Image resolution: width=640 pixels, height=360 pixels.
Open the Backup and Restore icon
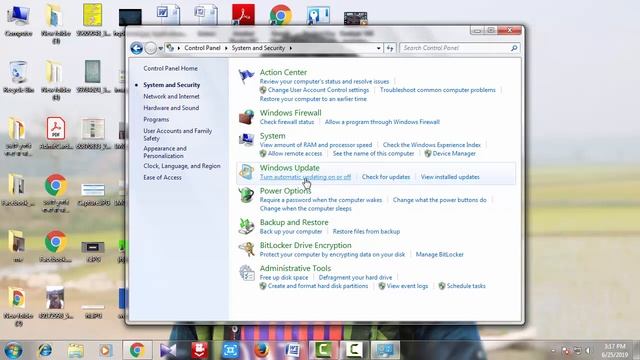246,226
